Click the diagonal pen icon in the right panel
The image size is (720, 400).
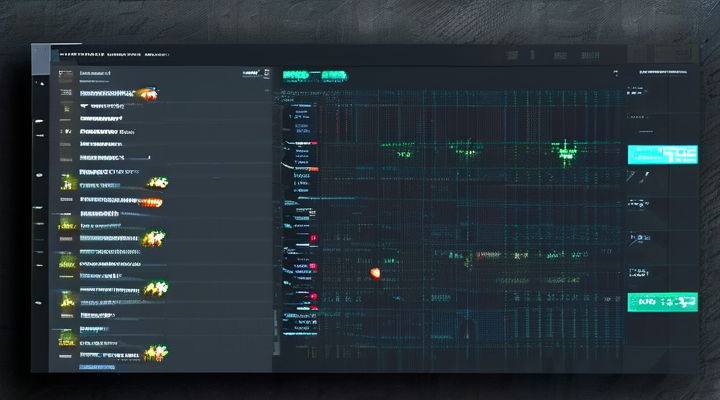(633, 176)
